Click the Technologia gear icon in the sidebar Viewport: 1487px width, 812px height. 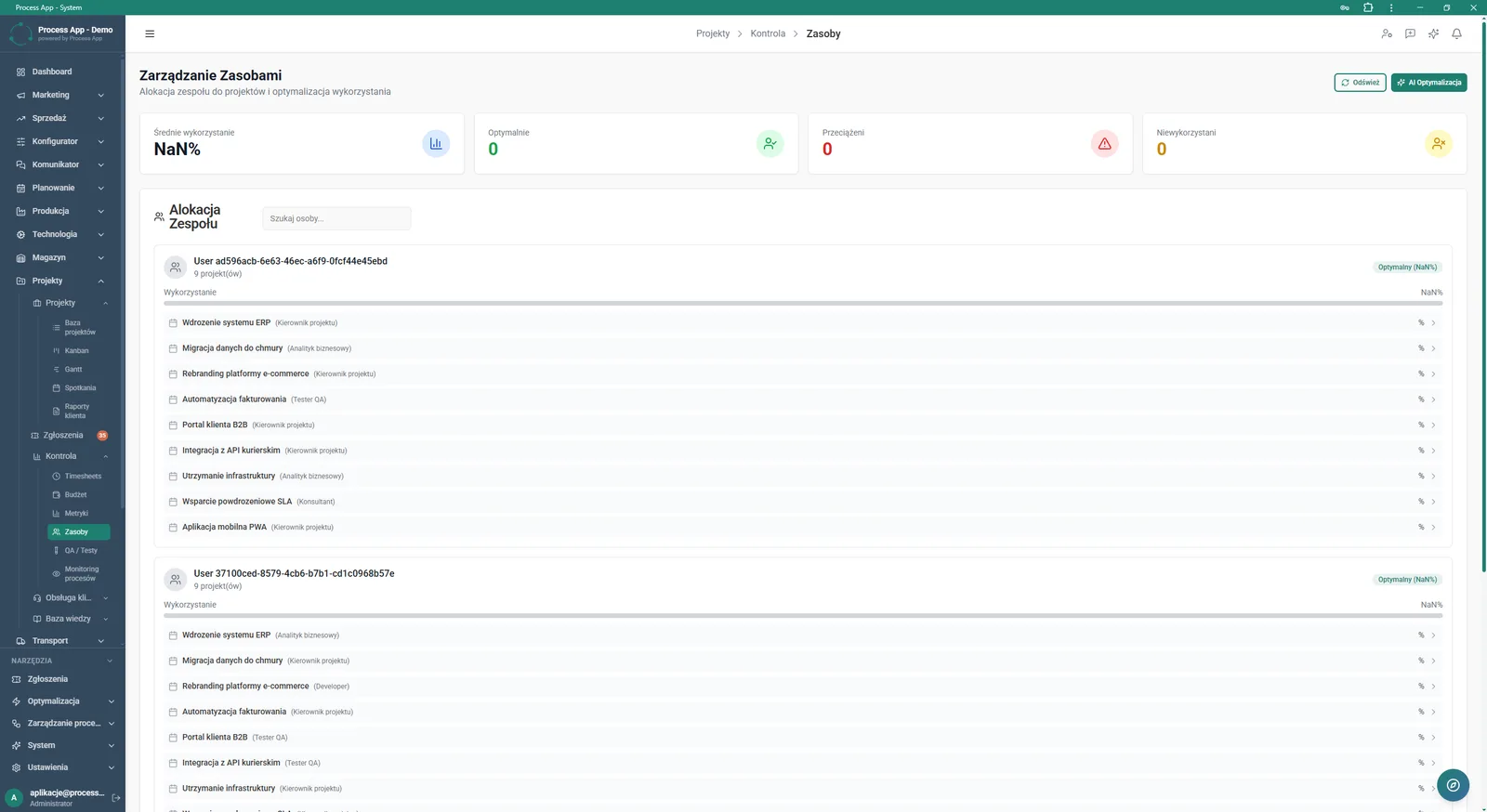click(20, 234)
